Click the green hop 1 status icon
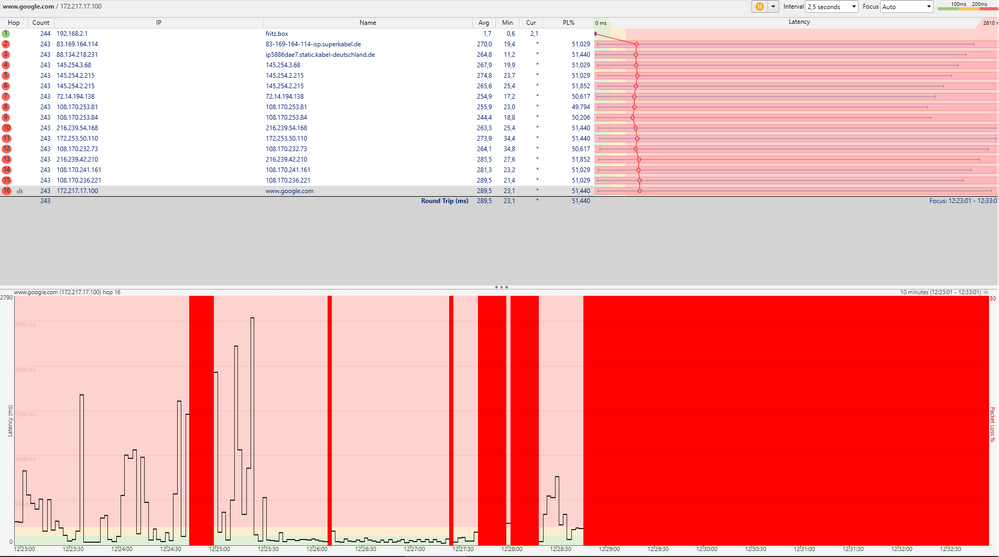This screenshot has height=557, width=999. pos(6,33)
